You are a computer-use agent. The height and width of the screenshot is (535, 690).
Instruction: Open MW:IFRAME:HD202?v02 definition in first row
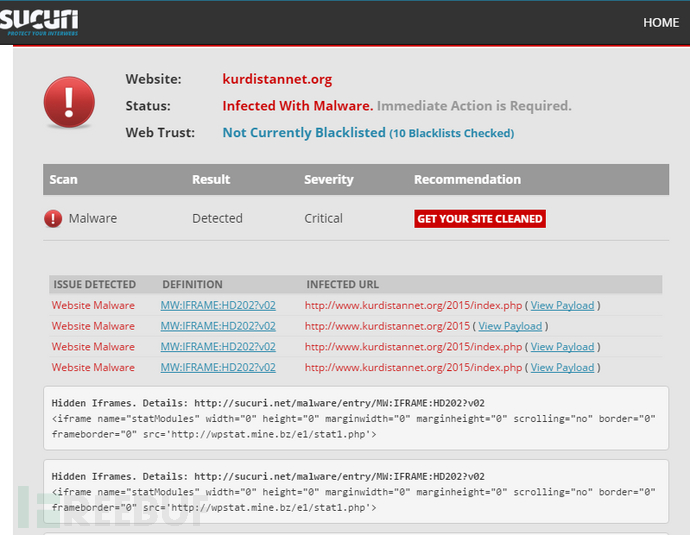[x=218, y=305]
